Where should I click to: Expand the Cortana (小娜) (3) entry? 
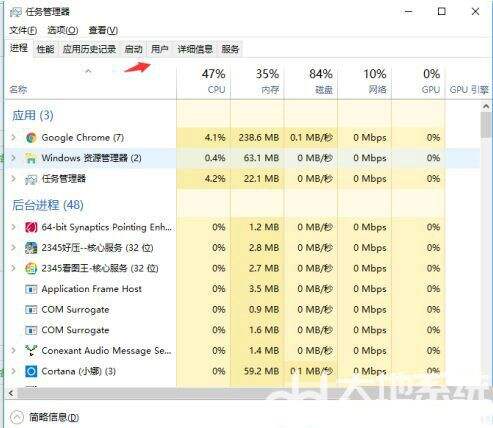pos(13,371)
